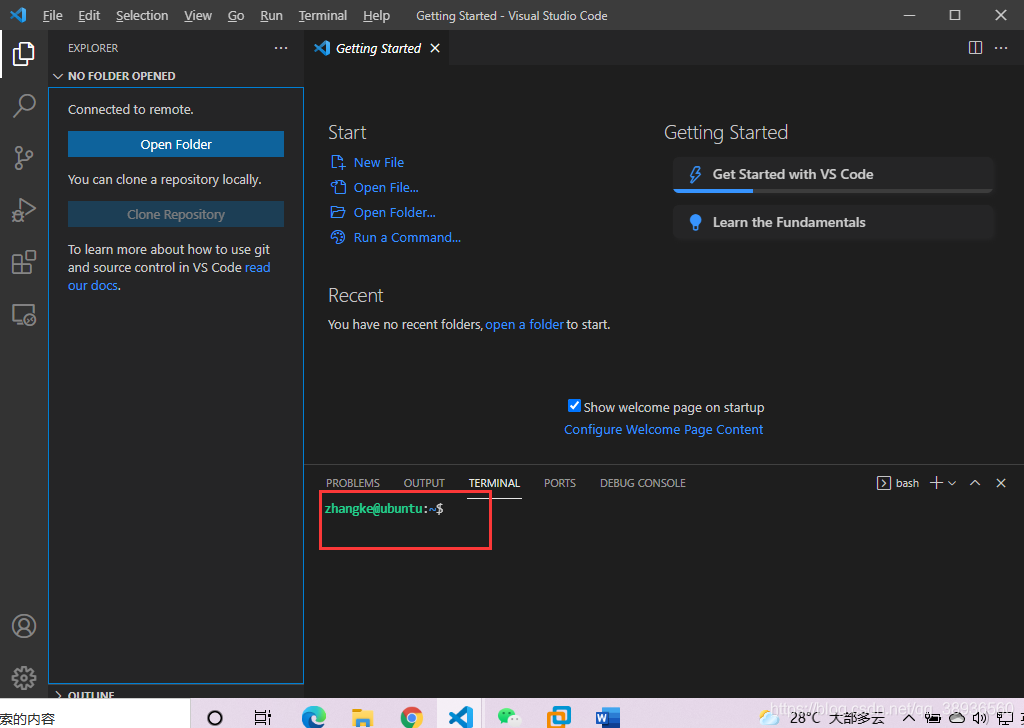
Task: Open the File menu
Action: [52, 15]
